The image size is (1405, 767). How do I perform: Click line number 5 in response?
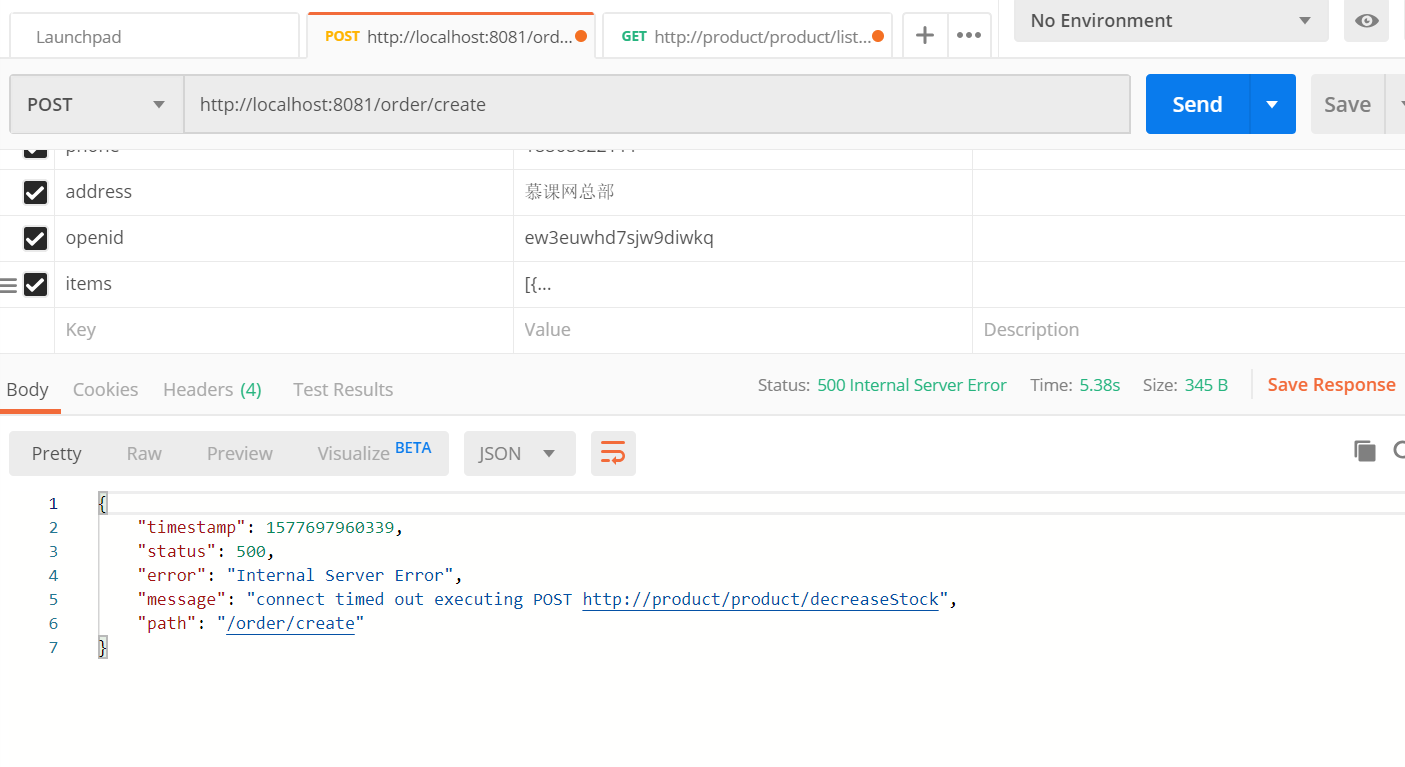[53, 599]
